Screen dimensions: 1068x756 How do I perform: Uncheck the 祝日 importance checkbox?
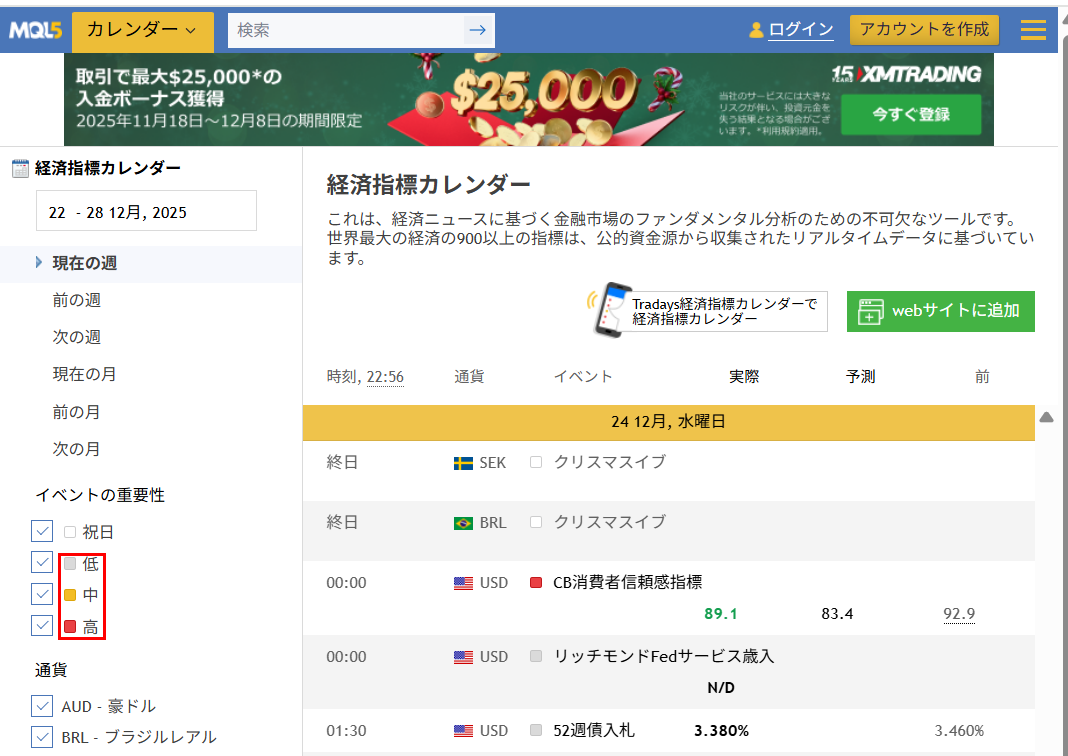pyautogui.click(x=42, y=532)
